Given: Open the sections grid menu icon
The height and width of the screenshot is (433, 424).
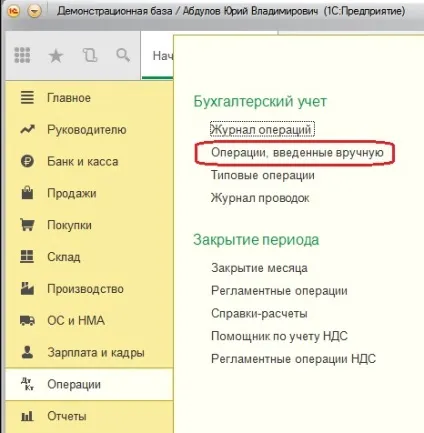Looking at the screenshot, I should coord(22,55).
